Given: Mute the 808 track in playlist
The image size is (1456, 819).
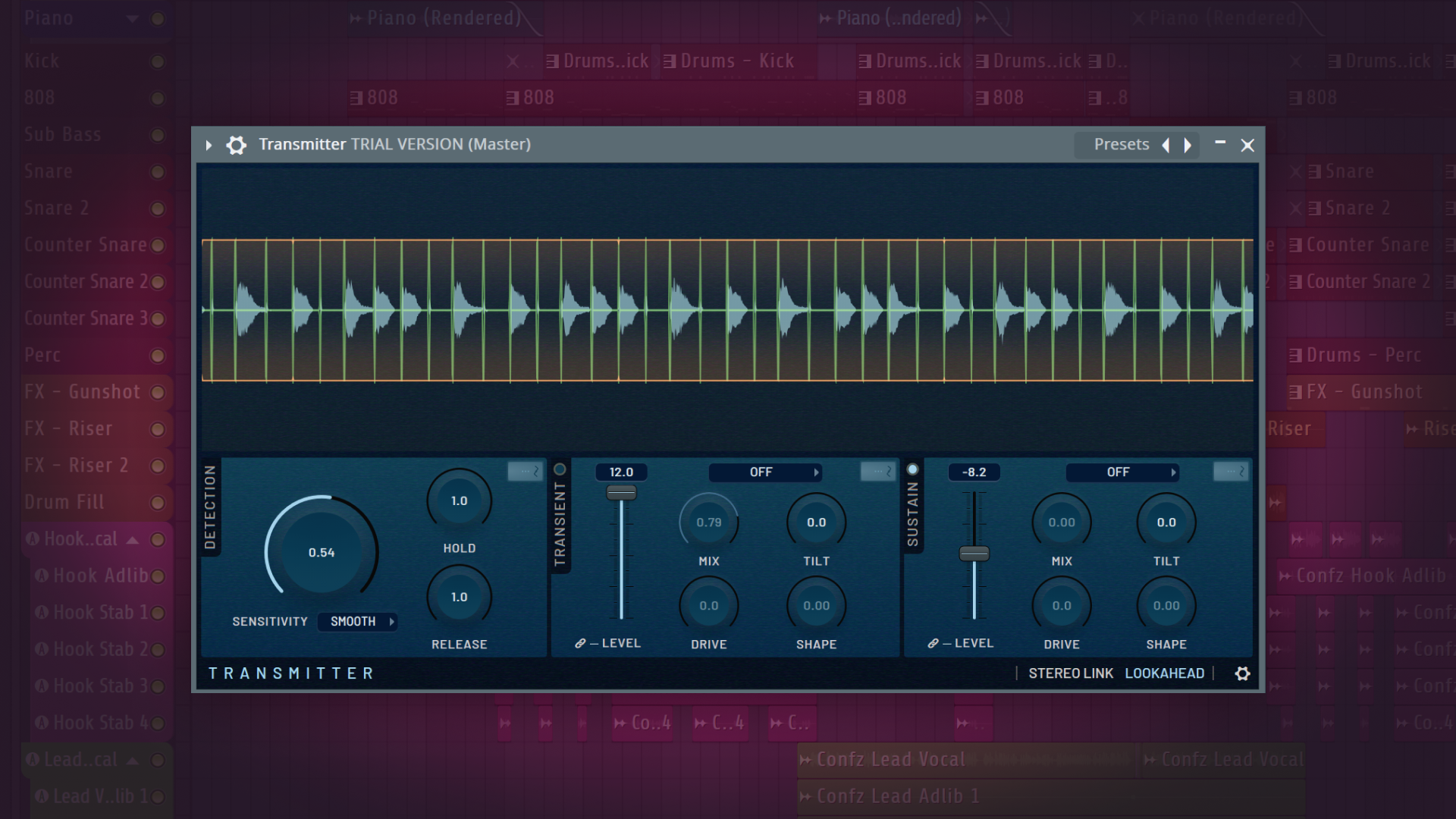Looking at the screenshot, I should [158, 98].
